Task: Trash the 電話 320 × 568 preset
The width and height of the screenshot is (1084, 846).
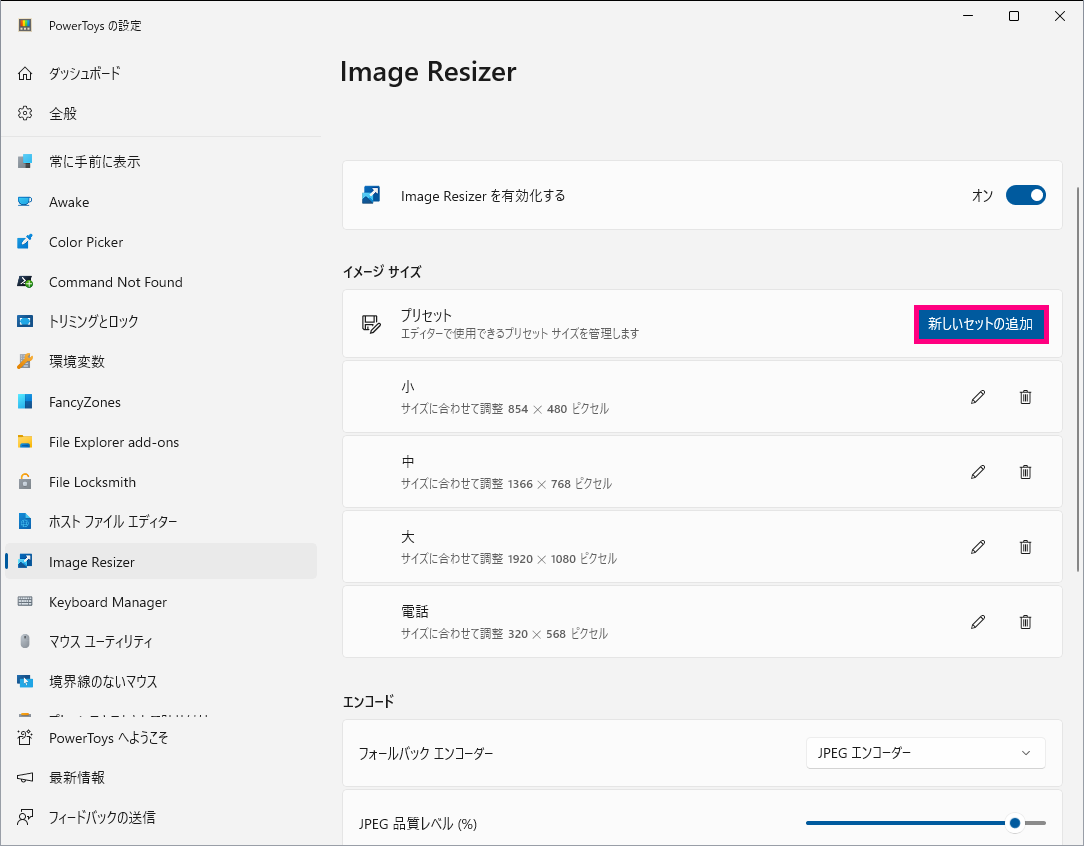Action: click(1025, 622)
